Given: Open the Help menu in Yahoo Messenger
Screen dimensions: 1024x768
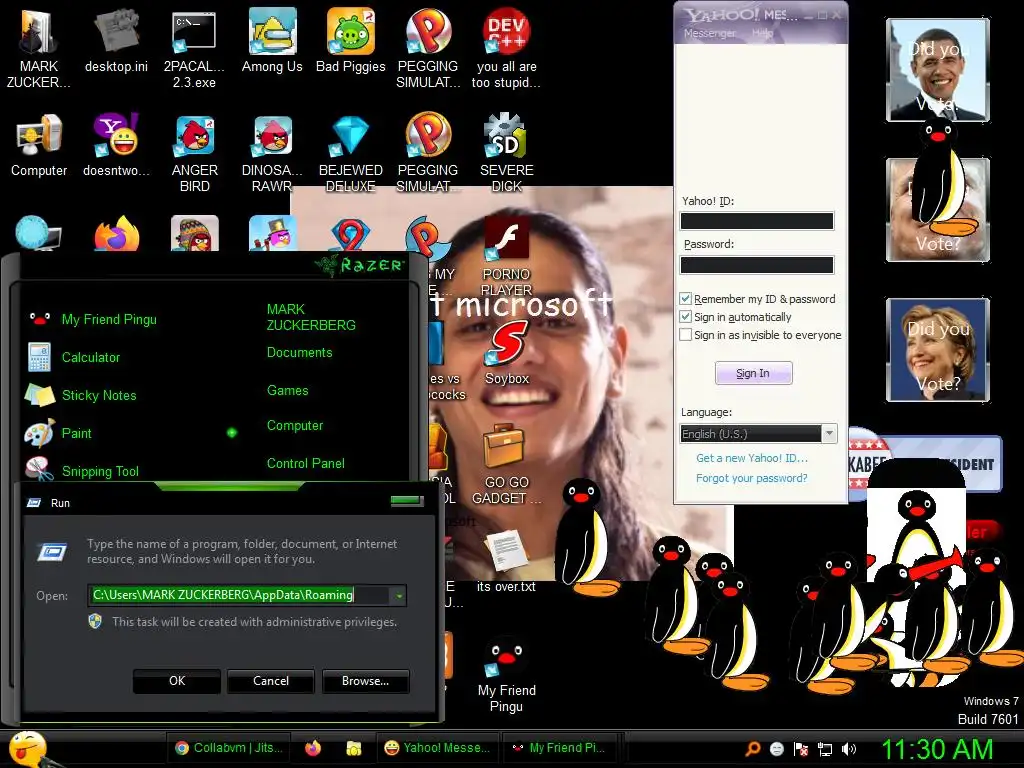Looking at the screenshot, I should 762,33.
